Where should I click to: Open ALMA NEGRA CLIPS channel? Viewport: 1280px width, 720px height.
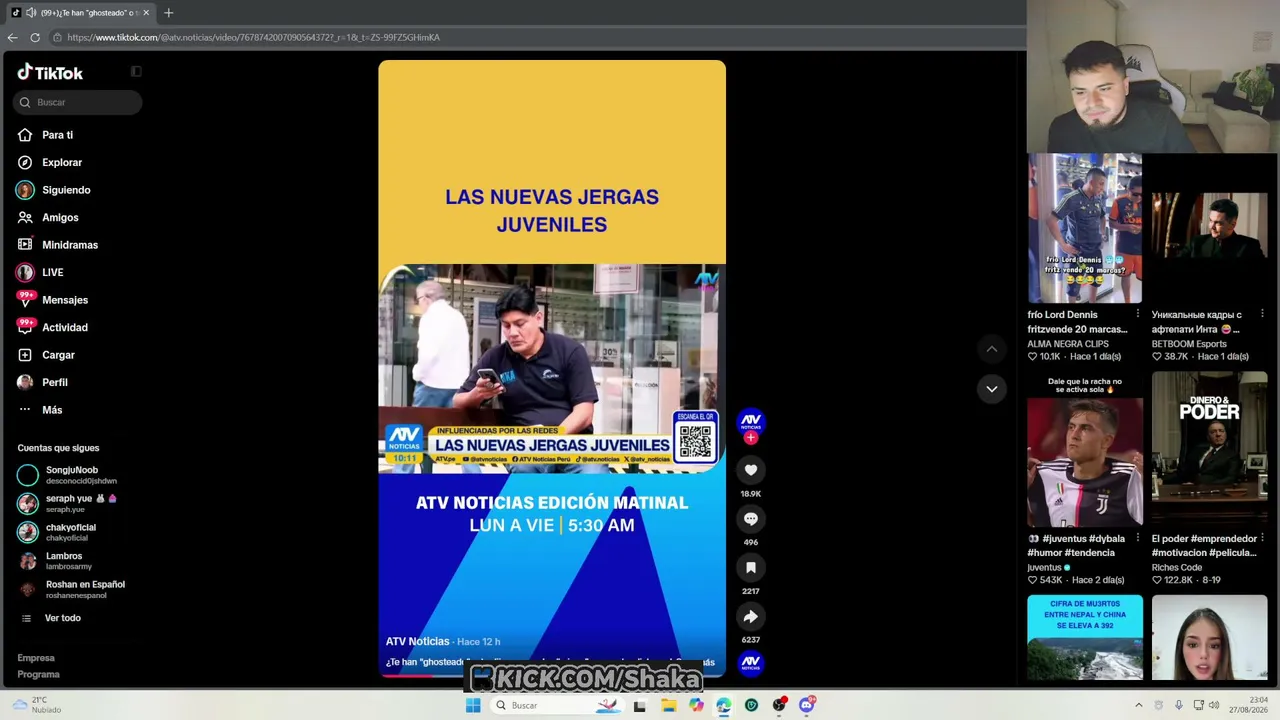[x=1068, y=344]
